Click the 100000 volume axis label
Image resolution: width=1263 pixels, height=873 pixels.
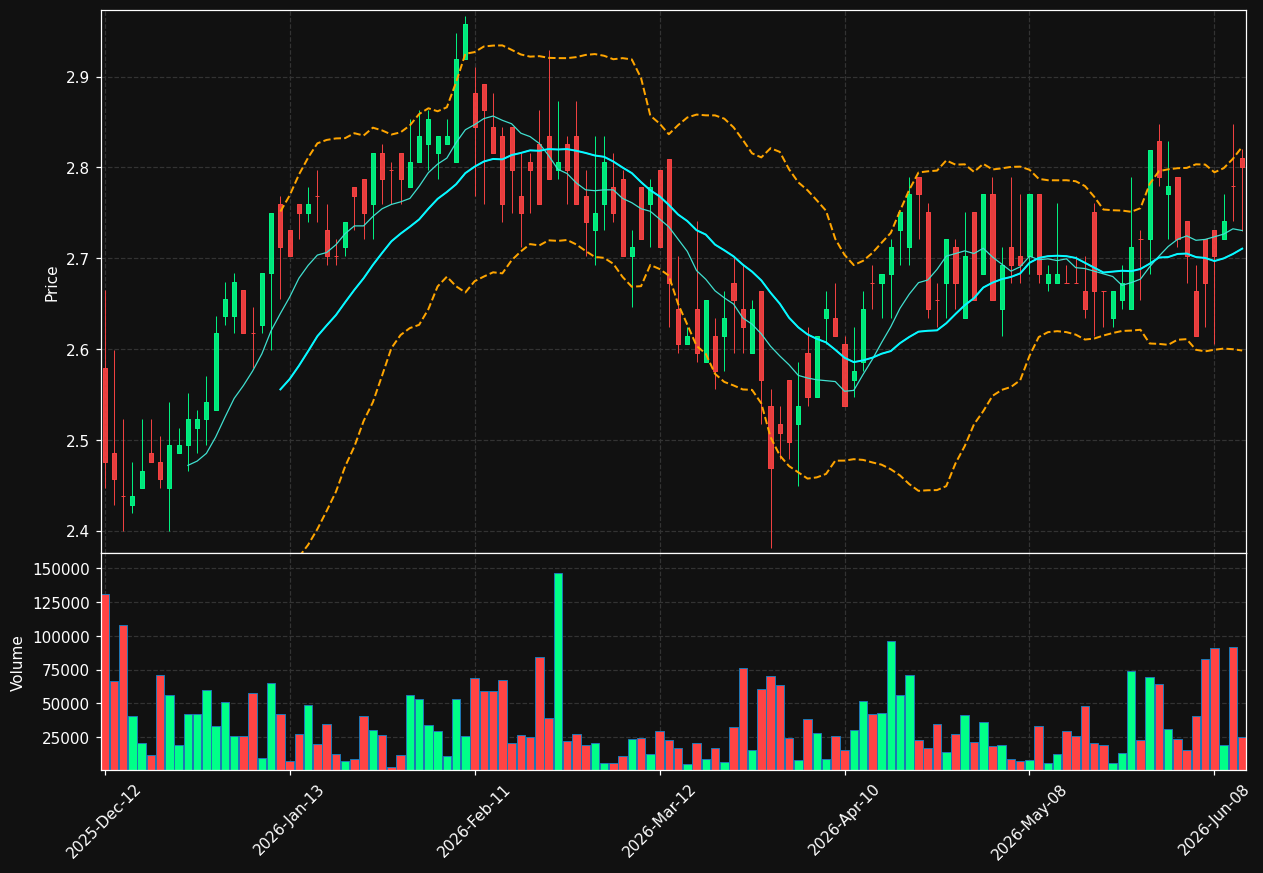63,637
